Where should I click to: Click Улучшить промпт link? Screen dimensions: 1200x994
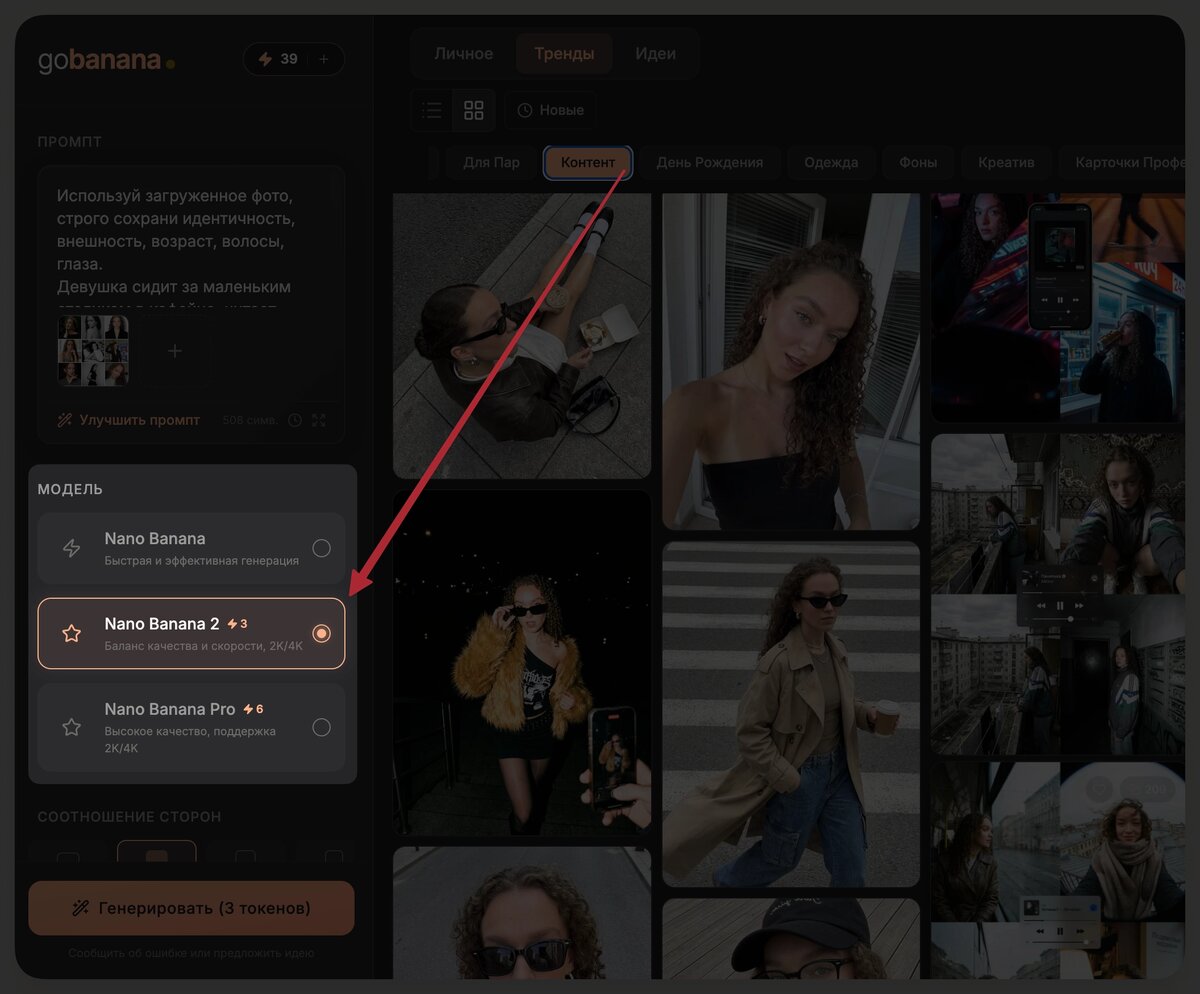pos(128,421)
